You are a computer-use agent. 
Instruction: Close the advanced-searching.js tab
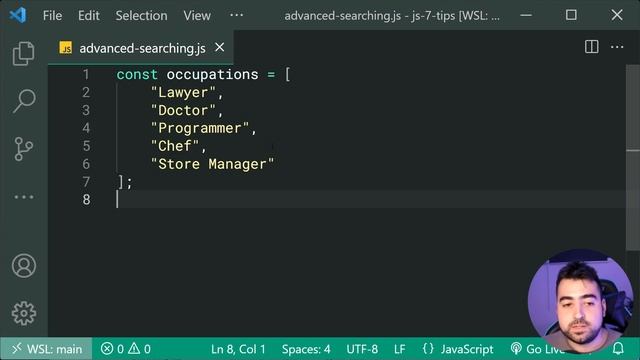(x=220, y=47)
